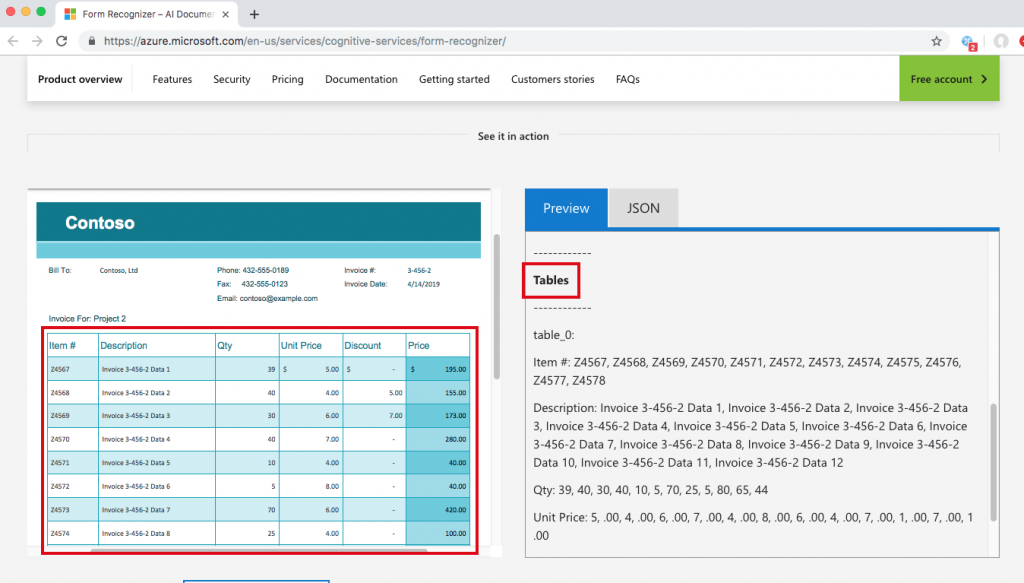Go back to the previous page
This screenshot has width=1024, height=583.
click(x=13, y=41)
